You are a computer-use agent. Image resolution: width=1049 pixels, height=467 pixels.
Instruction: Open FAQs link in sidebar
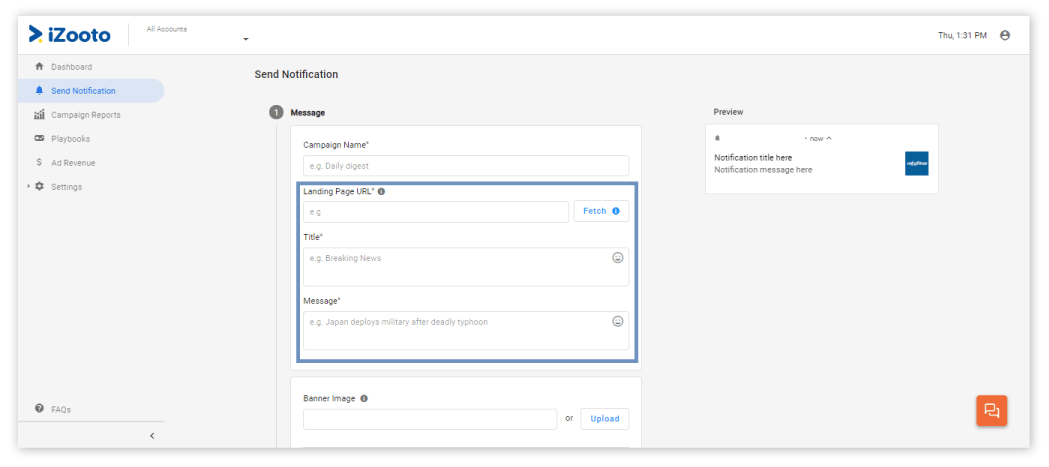(x=61, y=409)
